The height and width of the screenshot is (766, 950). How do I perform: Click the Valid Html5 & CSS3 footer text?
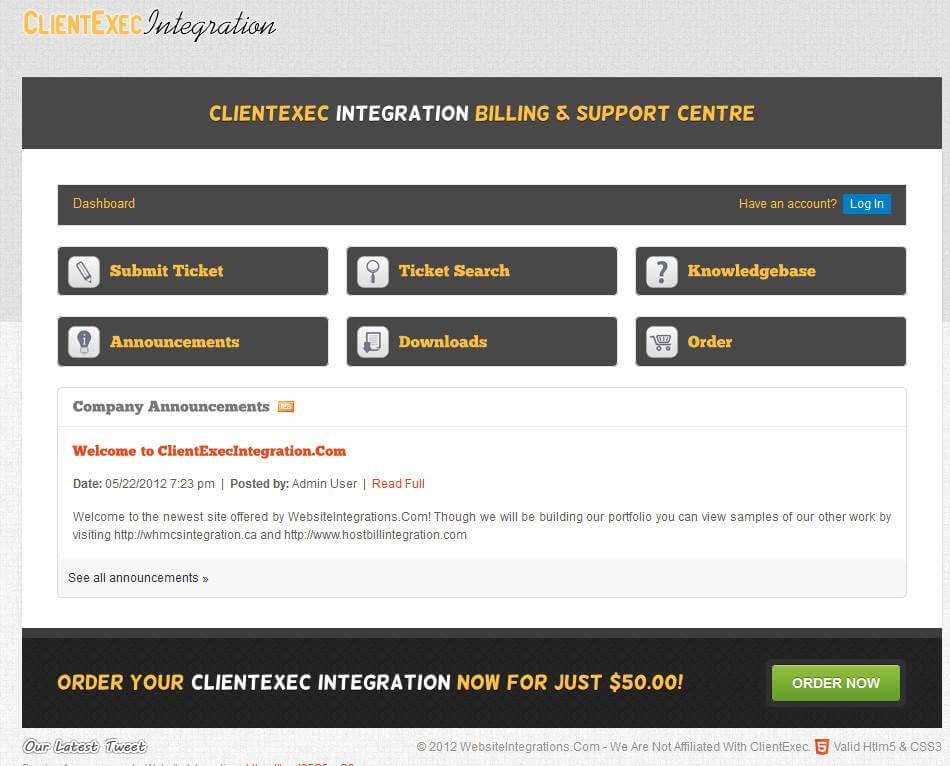point(887,747)
